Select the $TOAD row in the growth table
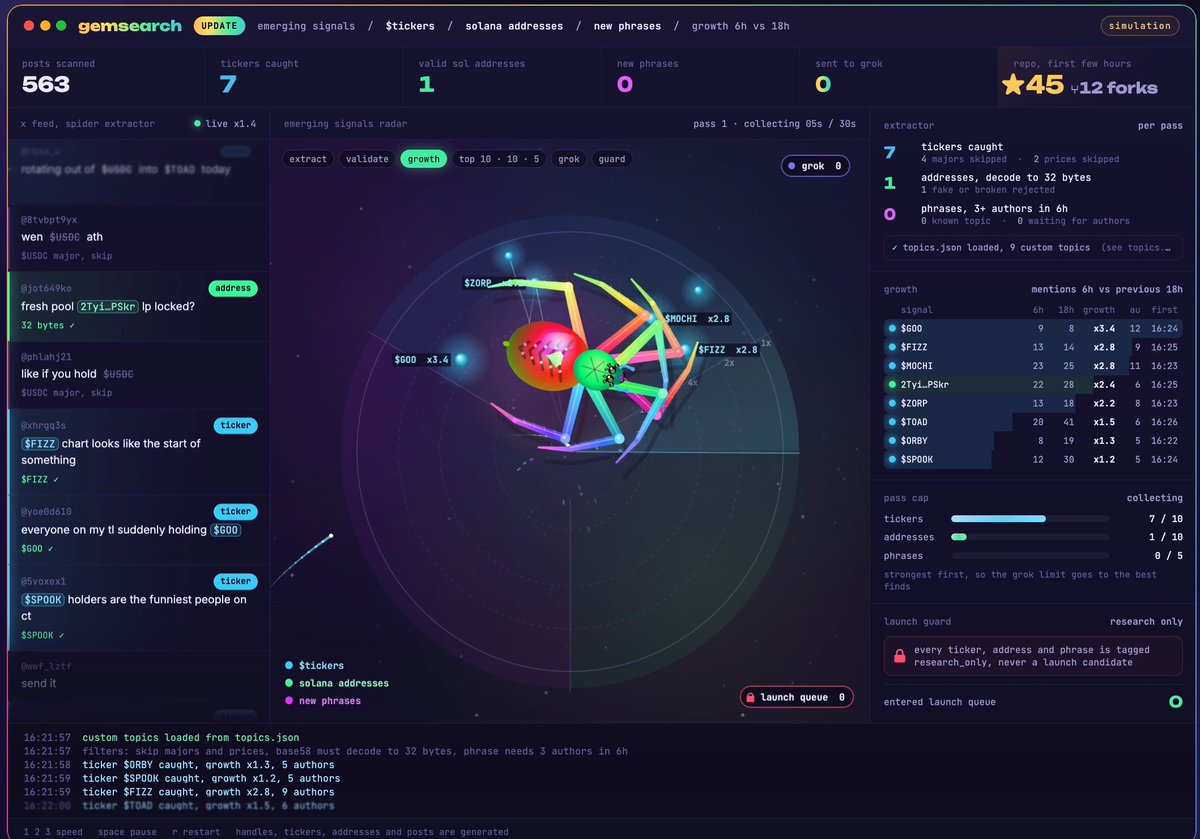Image resolution: width=1200 pixels, height=839 pixels. click(1034, 422)
